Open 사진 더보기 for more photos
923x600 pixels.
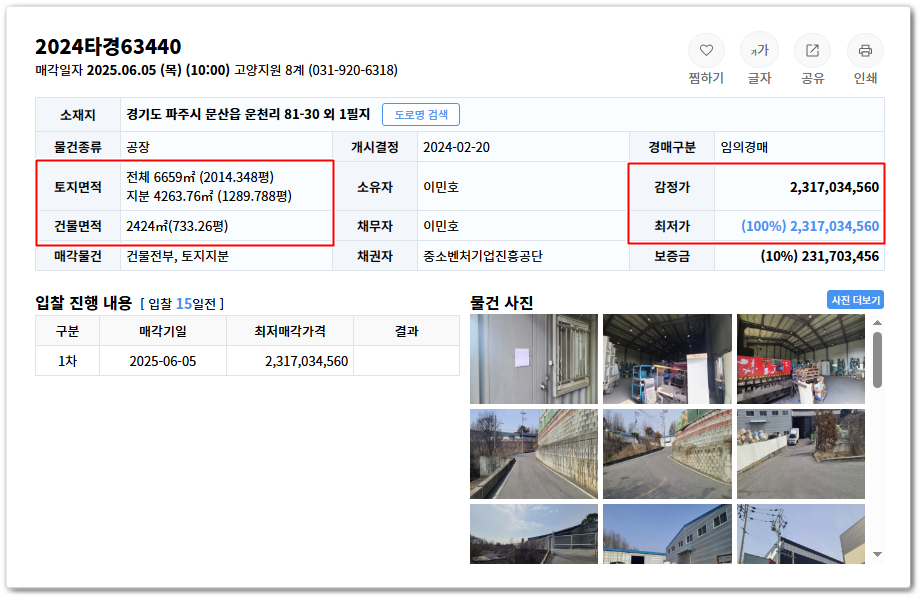(855, 300)
